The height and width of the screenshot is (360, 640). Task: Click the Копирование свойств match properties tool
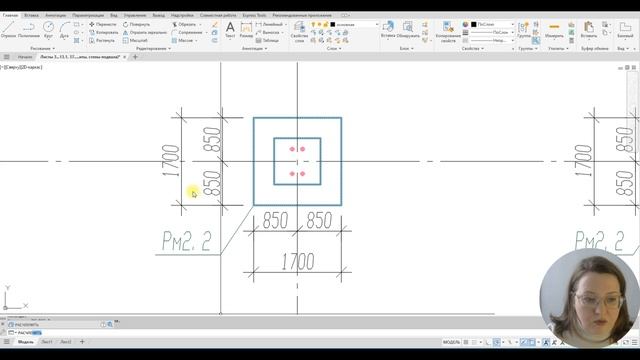point(448,31)
